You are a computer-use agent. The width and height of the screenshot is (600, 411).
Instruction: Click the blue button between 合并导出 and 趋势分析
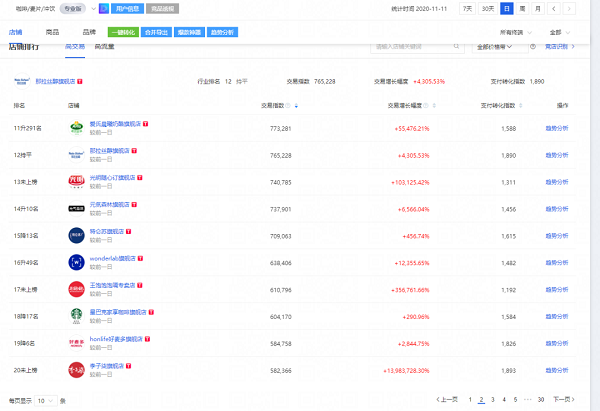pyautogui.click(x=189, y=32)
